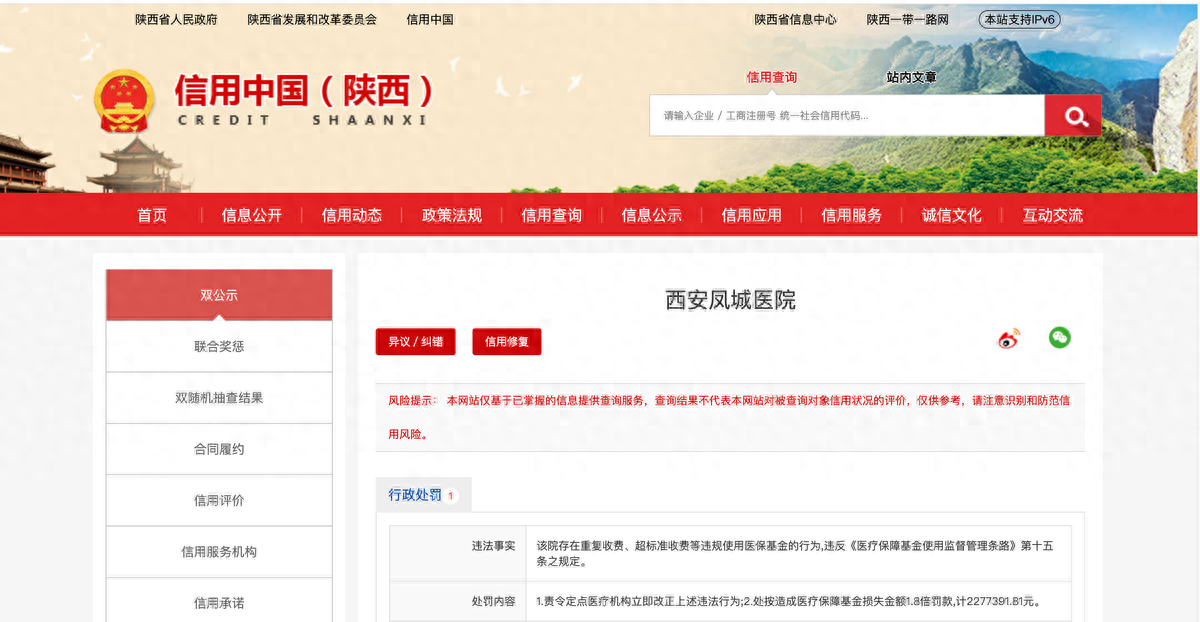Focus the enterprise search input field
The width and height of the screenshot is (1200, 622).
tap(847, 116)
